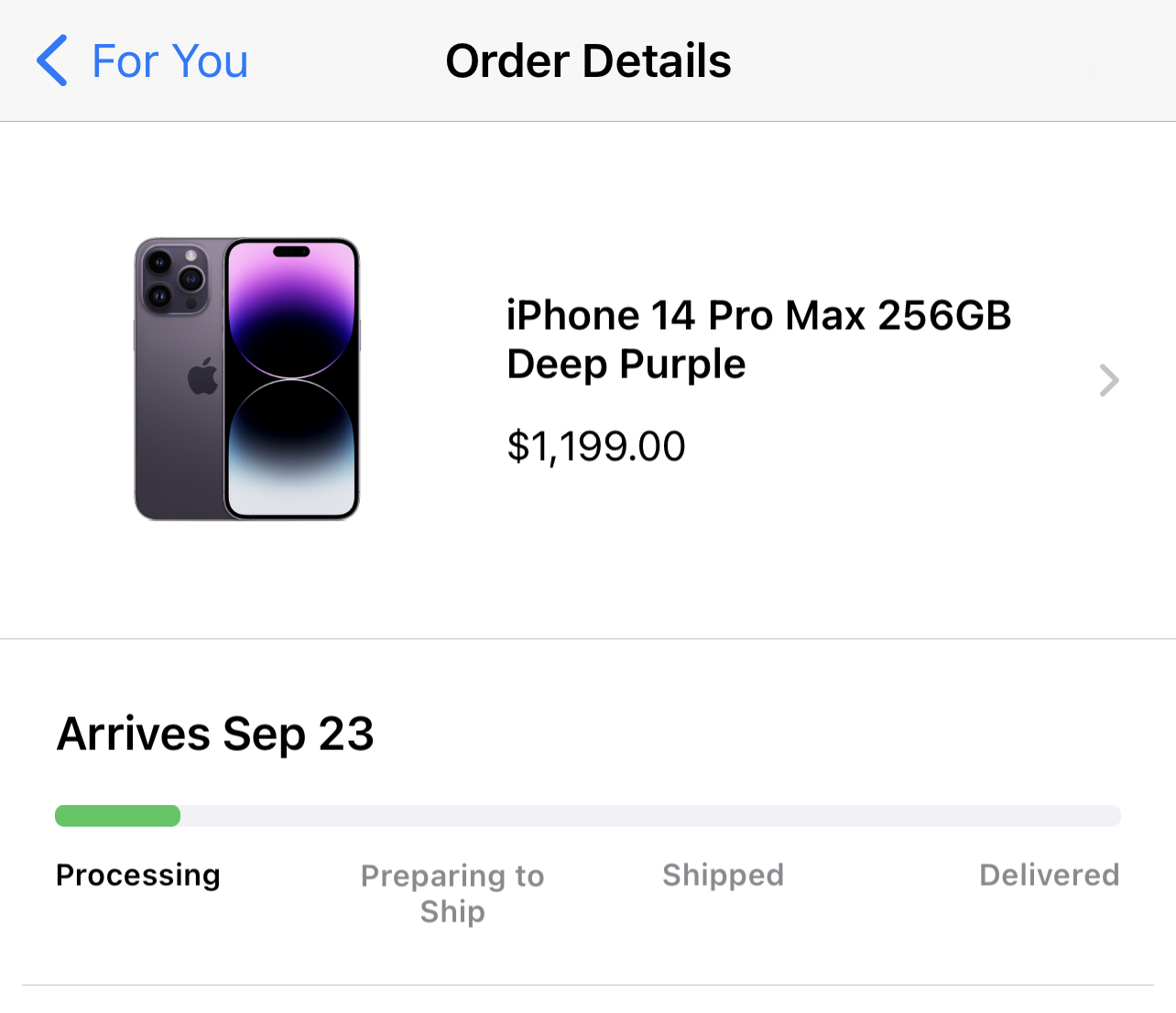Tap the blue back chevron icon
The image size is (1176, 1013).
tap(52, 60)
